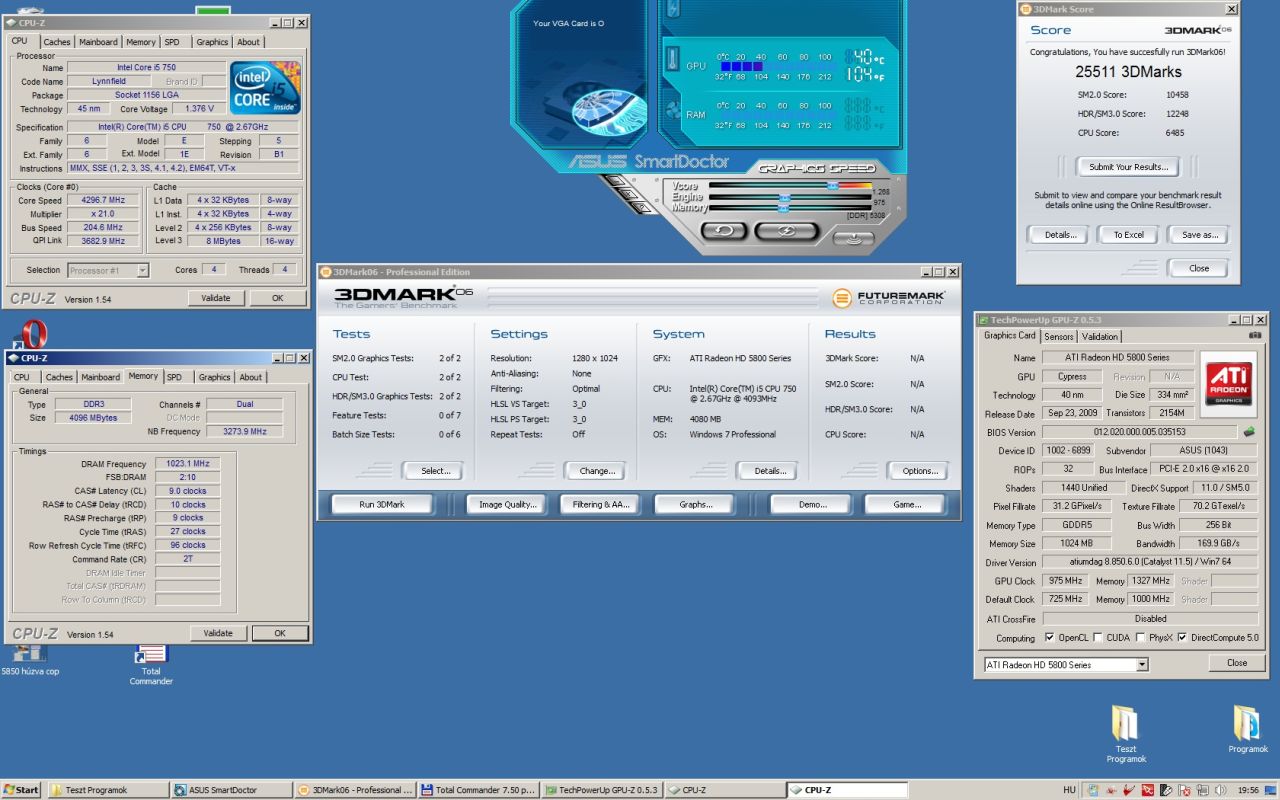Click the Vcore slider handle in SmartDoctor
This screenshot has height=800, width=1280.
(832, 185)
